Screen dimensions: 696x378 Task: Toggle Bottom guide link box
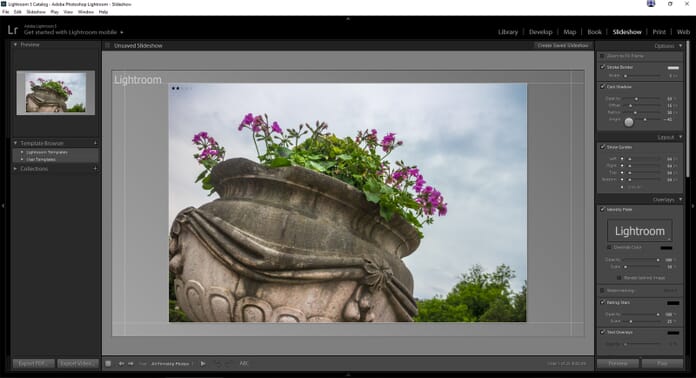[622, 180]
